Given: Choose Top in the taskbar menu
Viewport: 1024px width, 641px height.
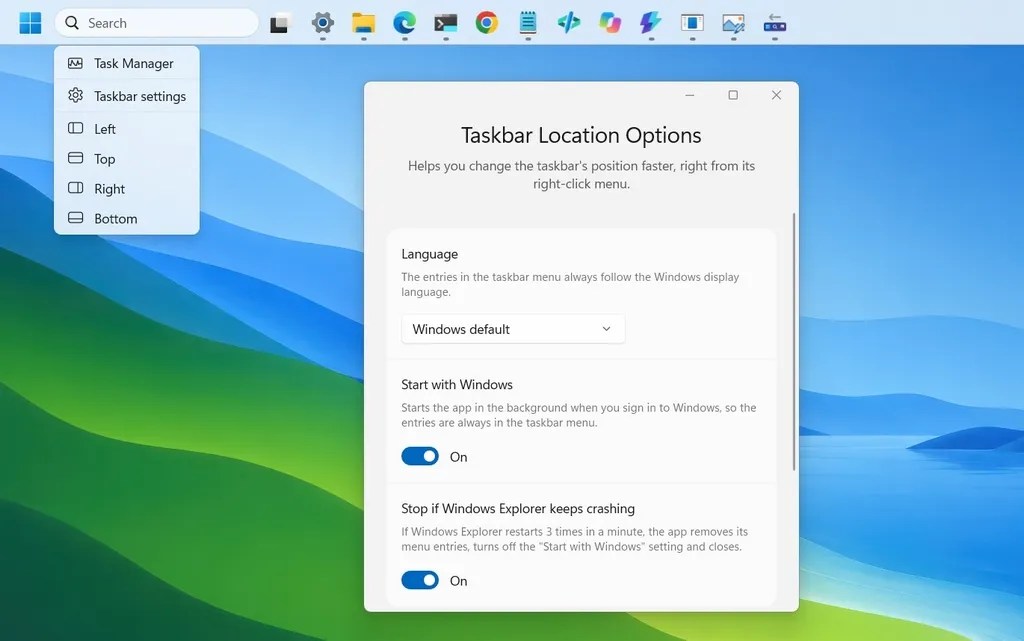Looking at the screenshot, I should (x=127, y=159).
